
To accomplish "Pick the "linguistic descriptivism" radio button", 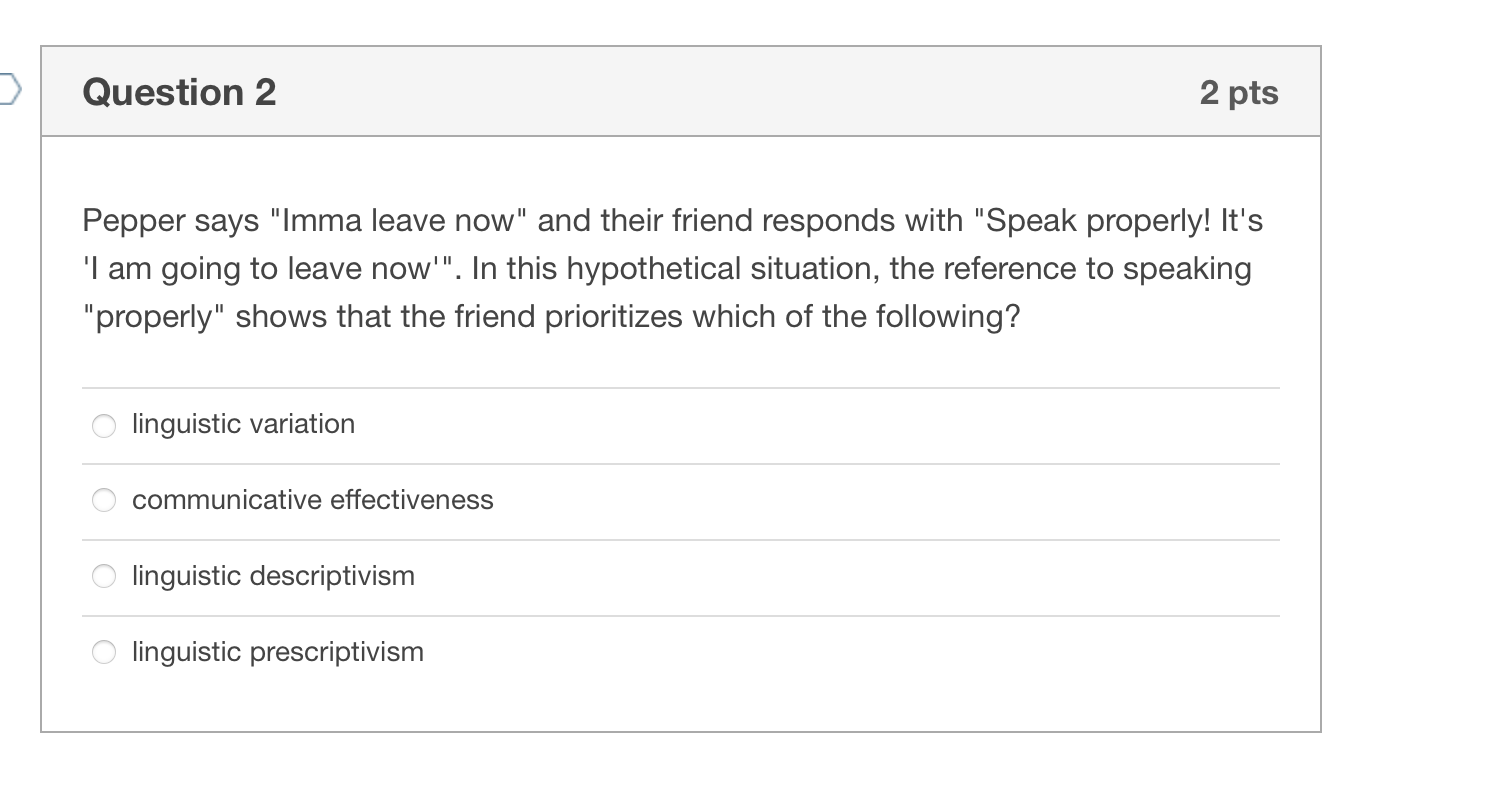I will [104, 577].
